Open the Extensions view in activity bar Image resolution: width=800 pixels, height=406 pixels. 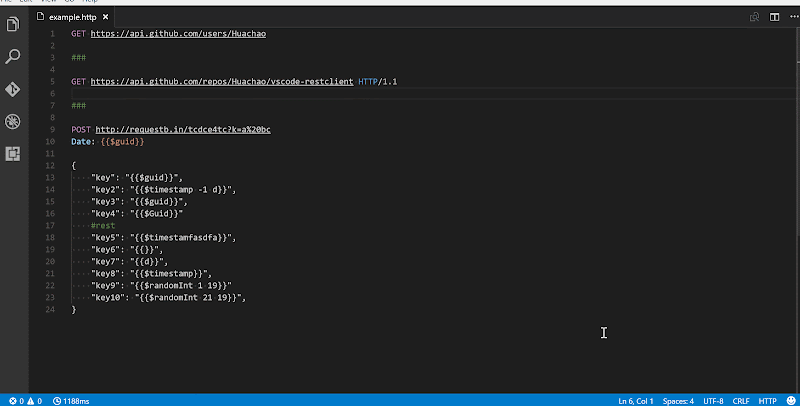[x=13, y=154]
